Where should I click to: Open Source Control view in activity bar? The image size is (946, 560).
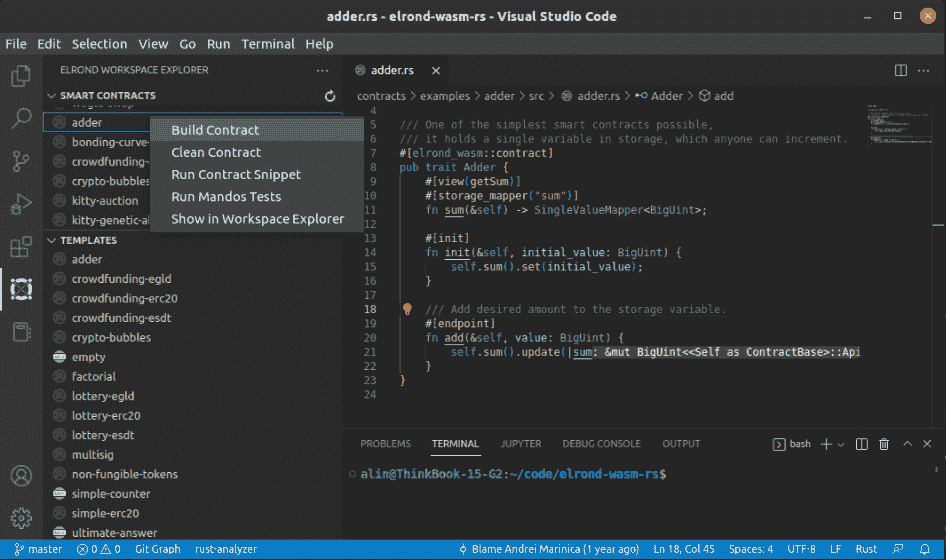coord(21,161)
